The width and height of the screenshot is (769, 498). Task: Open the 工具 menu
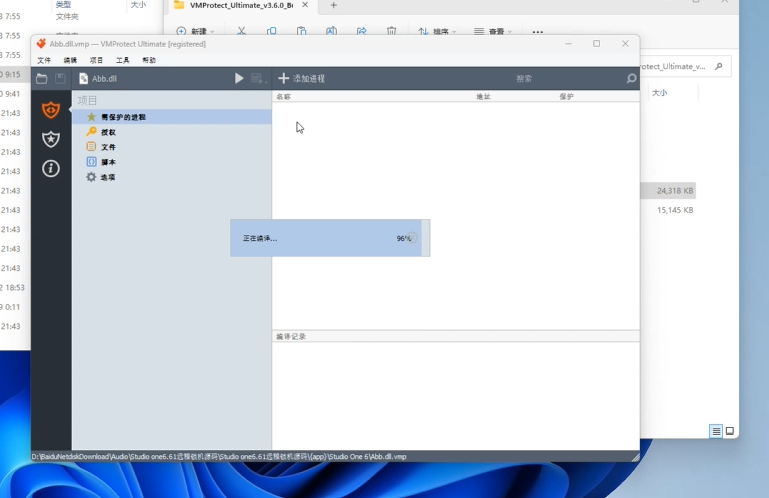[x=123, y=61]
